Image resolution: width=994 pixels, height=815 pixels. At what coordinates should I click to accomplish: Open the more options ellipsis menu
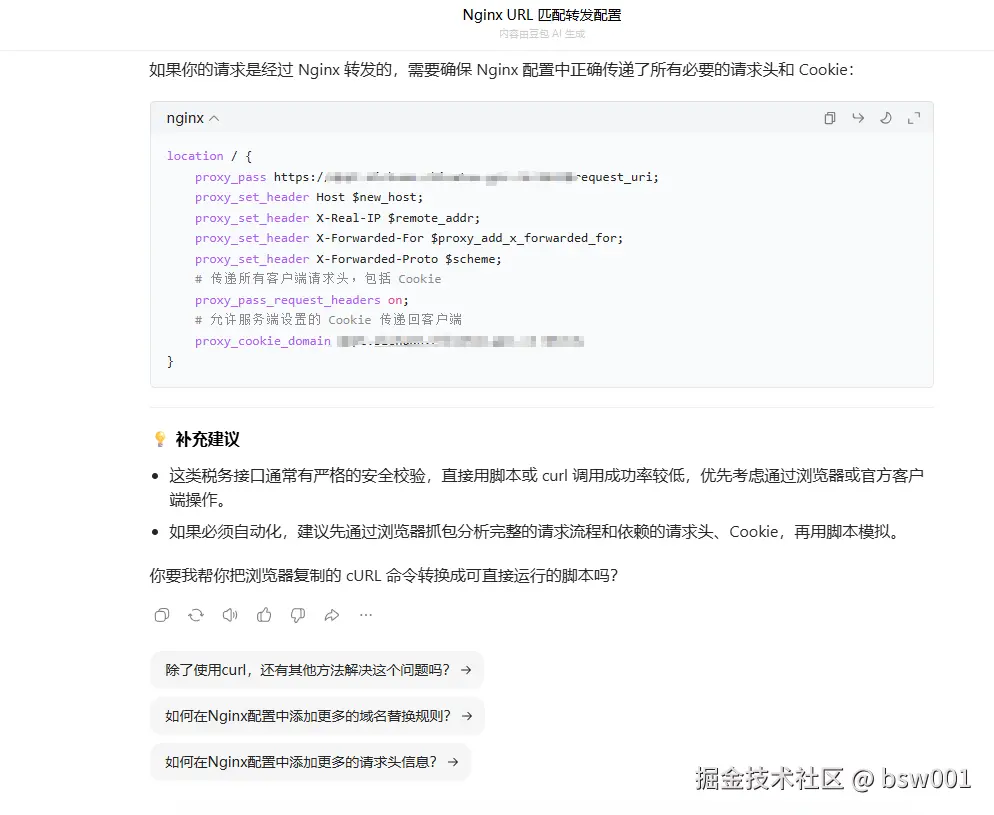coord(366,615)
